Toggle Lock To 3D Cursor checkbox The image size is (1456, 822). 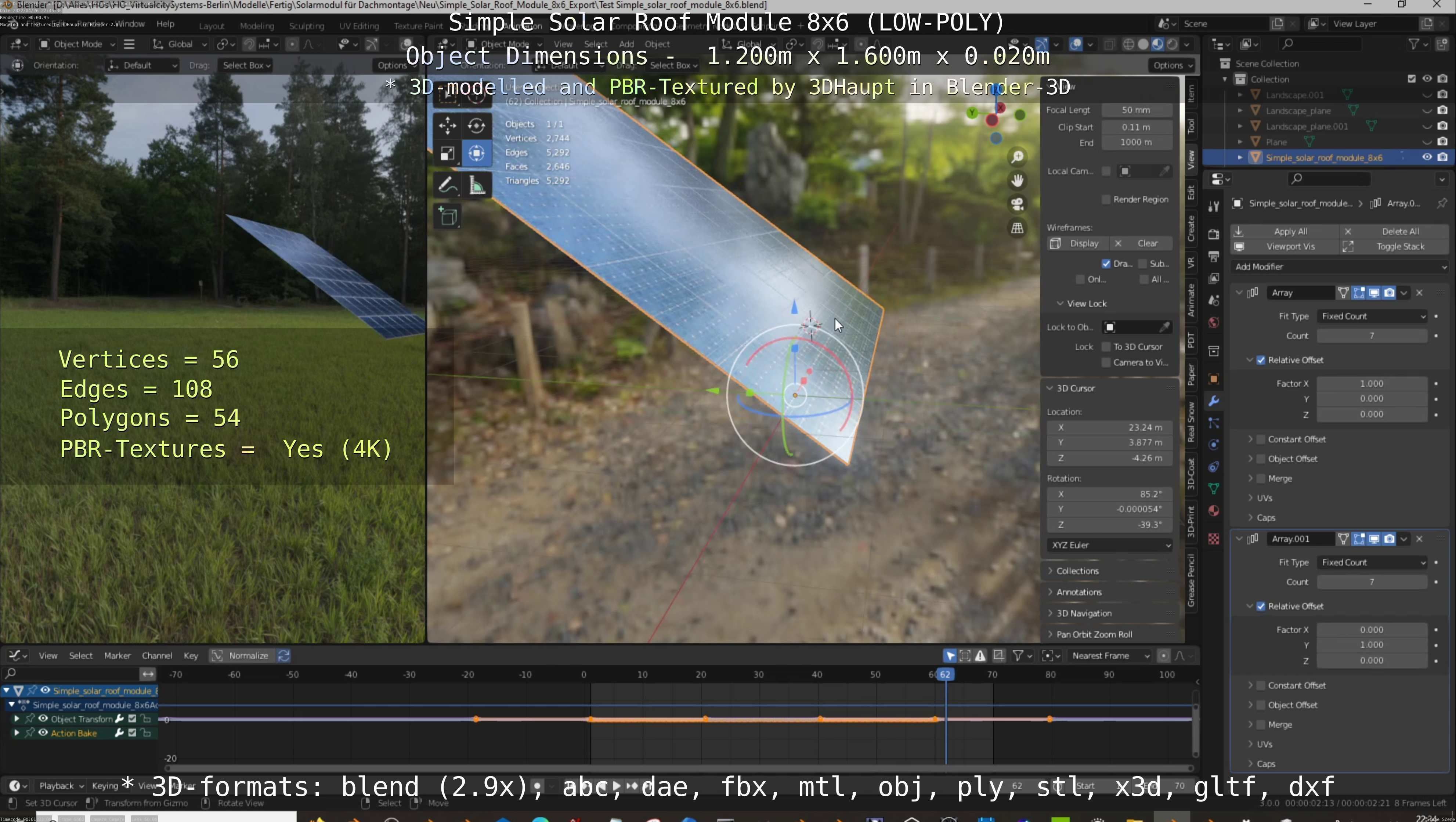pyautogui.click(x=1106, y=347)
